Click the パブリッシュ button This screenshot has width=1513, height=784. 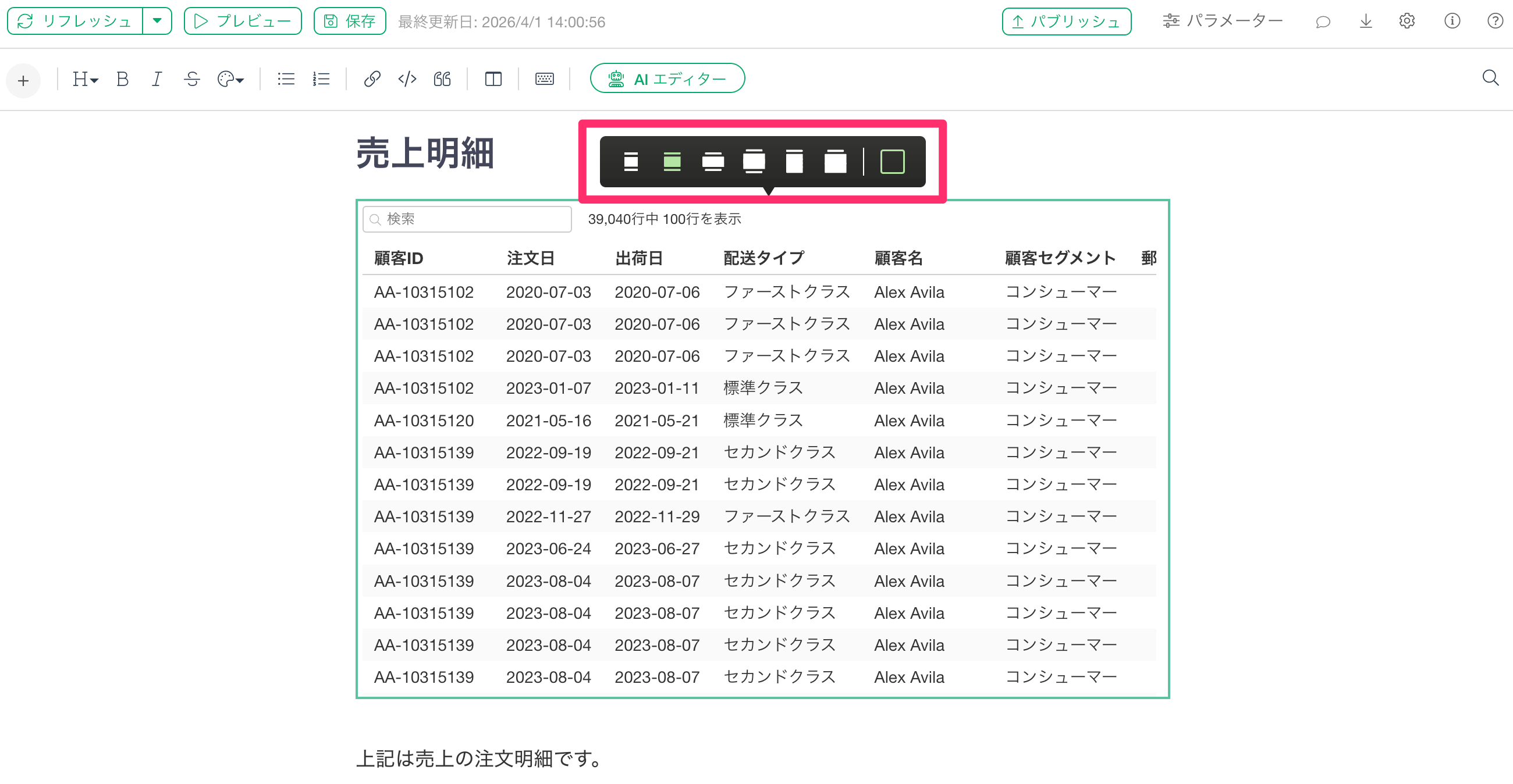pos(1066,22)
